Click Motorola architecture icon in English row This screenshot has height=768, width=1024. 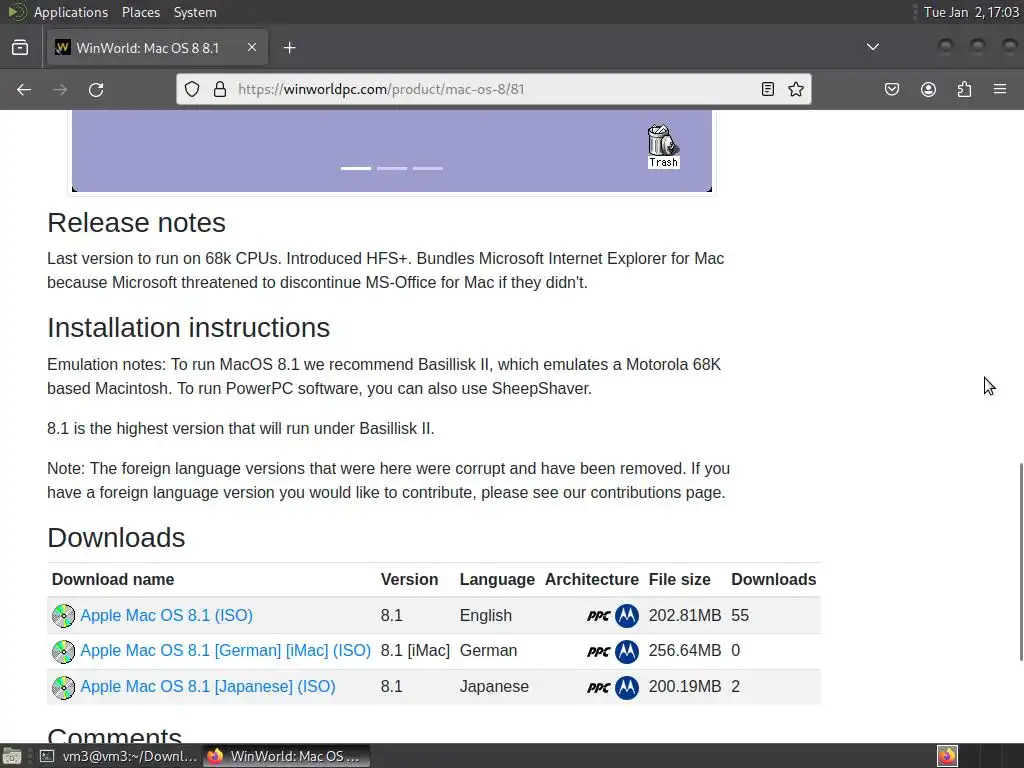[x=627, y=616]
